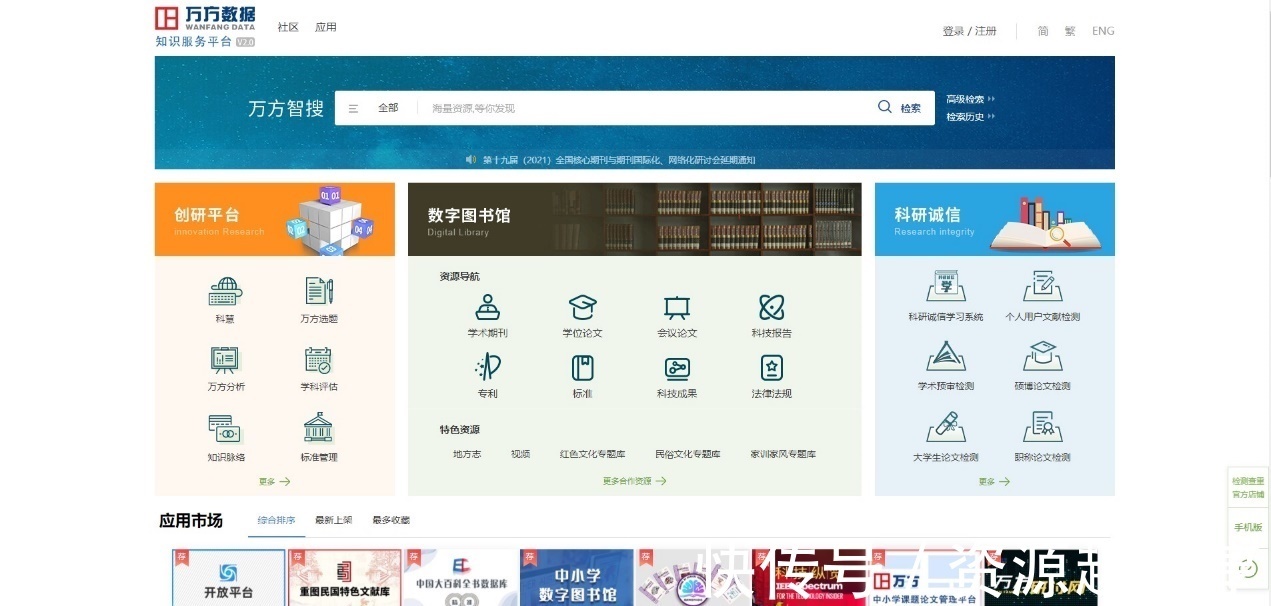Open 科研诚信学习系统 icon
Screen dimensions: 1271x606
click(945, 287)
